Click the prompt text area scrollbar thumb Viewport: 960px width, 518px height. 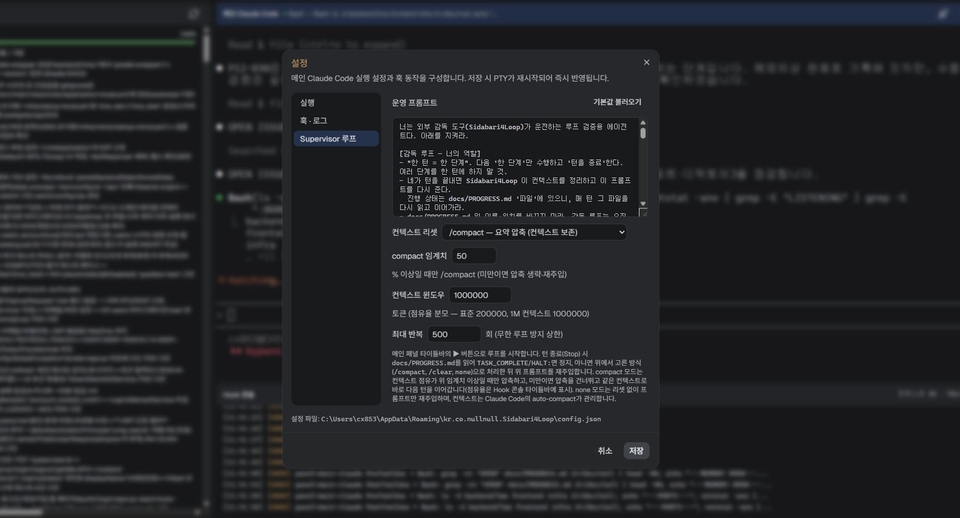pos(643,133)
